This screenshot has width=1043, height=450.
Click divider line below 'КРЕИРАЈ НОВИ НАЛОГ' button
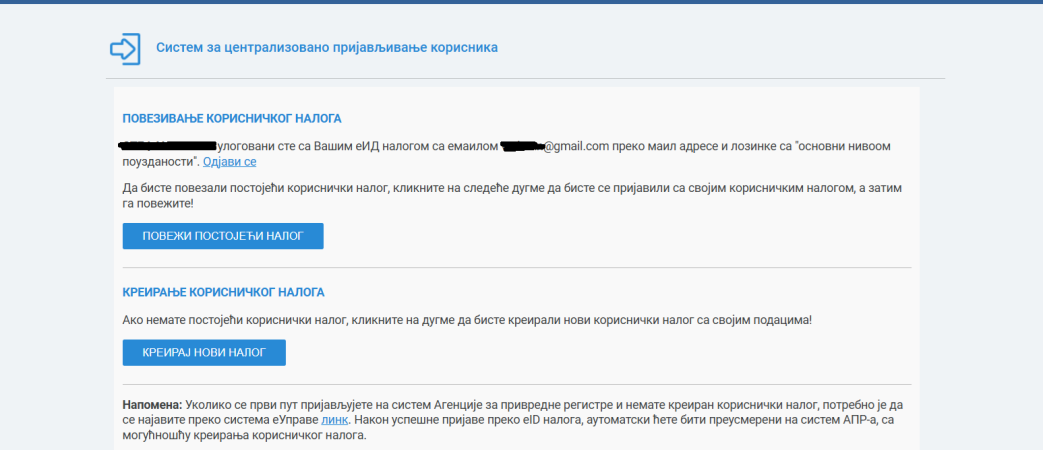[517, 384]
